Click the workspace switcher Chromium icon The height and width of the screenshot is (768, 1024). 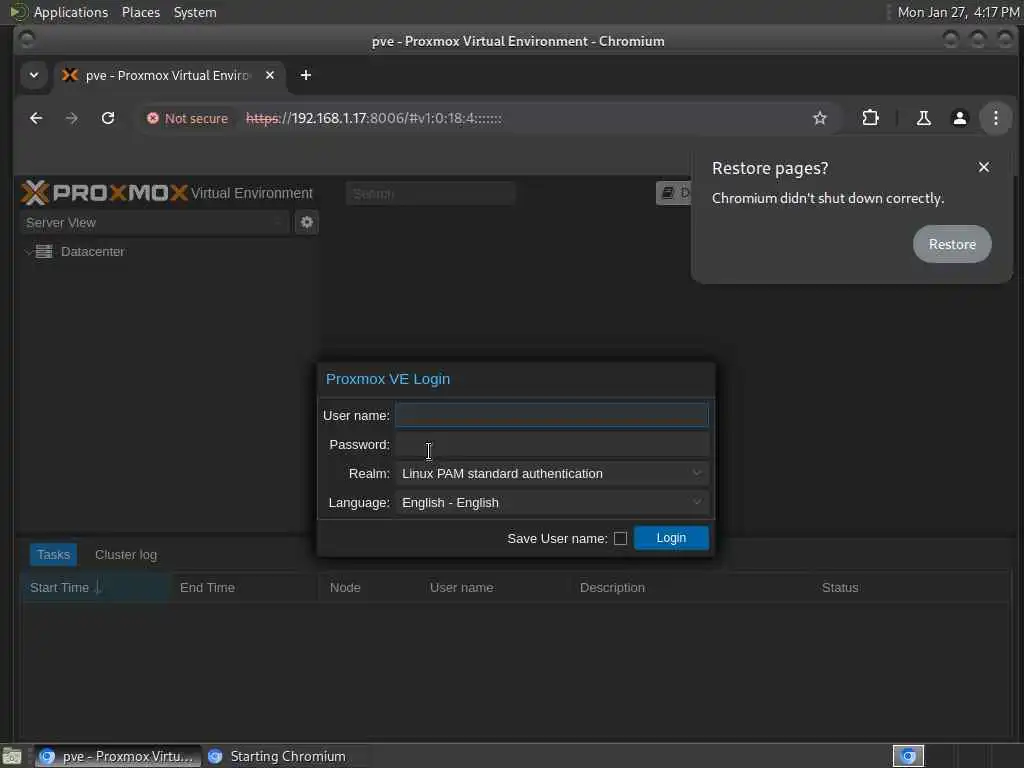click(908, 756)
